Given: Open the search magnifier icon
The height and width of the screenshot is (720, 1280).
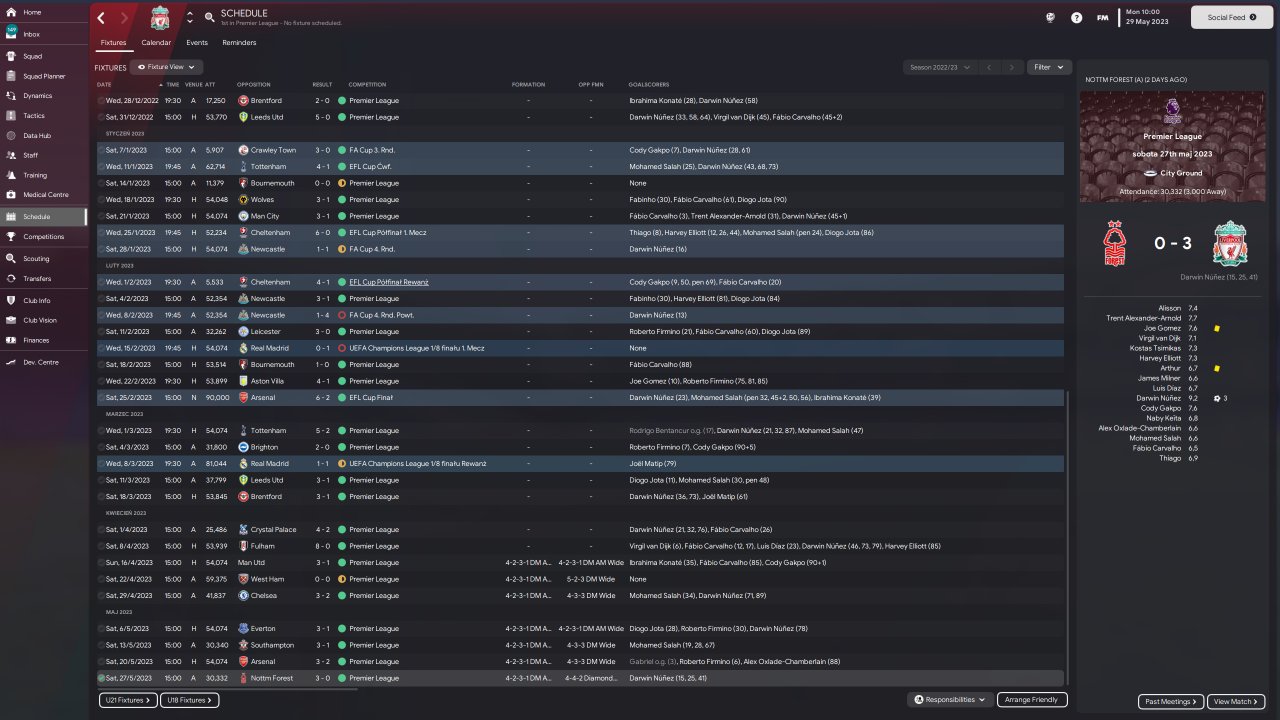Looking at the screenshot, I should pos(209,17).
